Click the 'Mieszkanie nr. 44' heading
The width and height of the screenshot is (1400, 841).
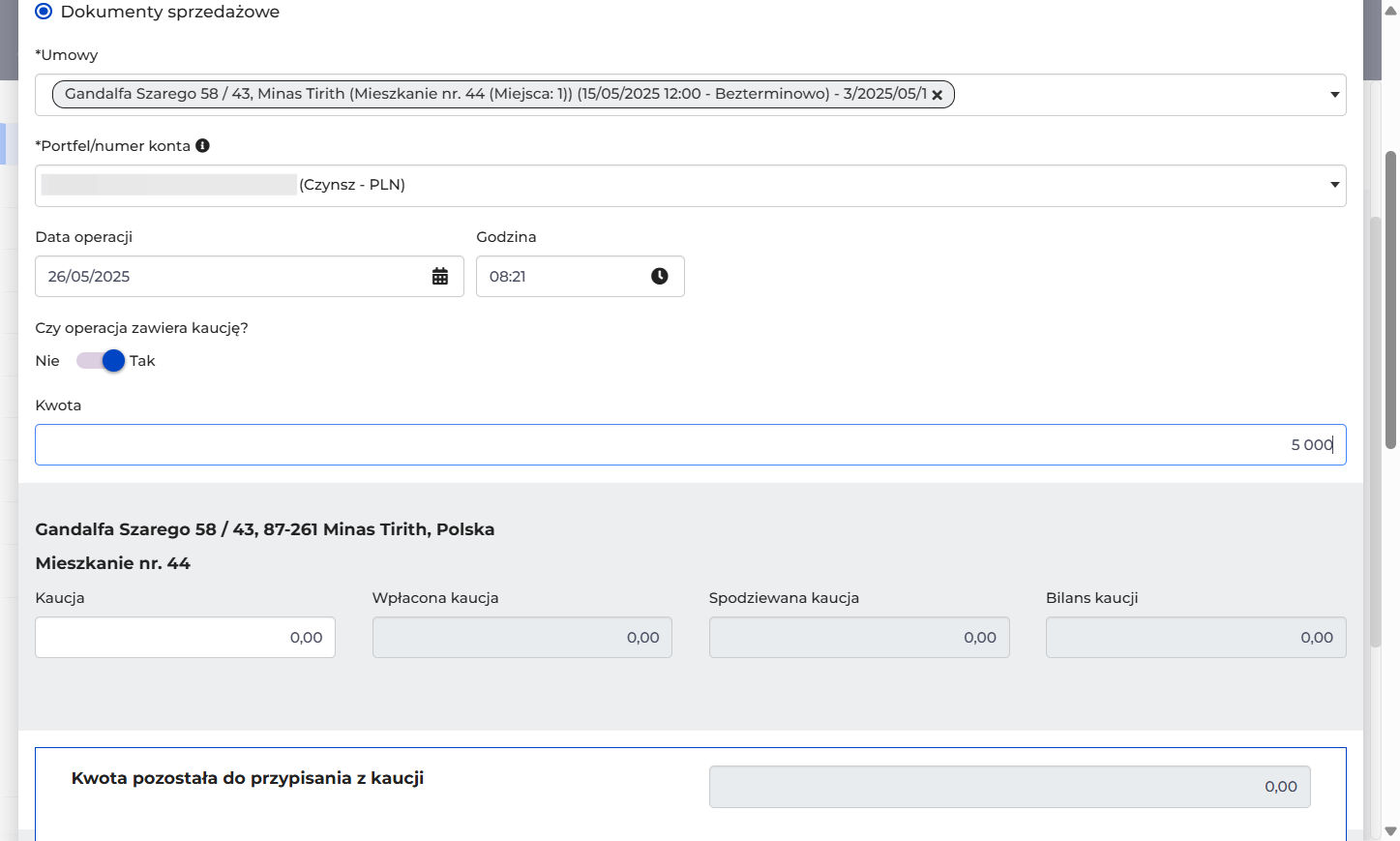[x=113, y=563]
